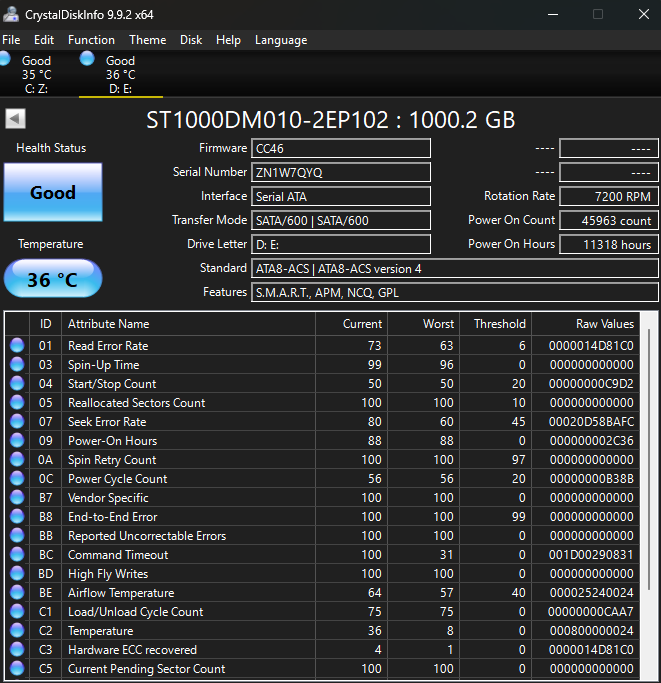The height and width of the screenshot is (683, 661).
Task: Click status orb for End-to-End Error
Action: point(17,516)
